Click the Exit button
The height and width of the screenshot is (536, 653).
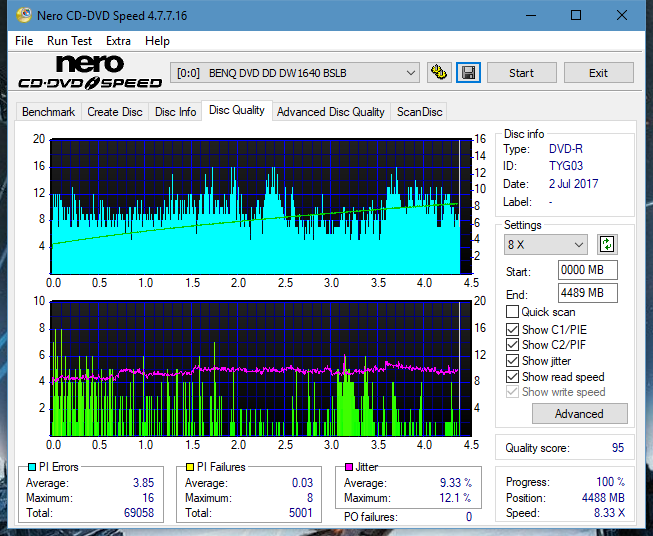598,73
